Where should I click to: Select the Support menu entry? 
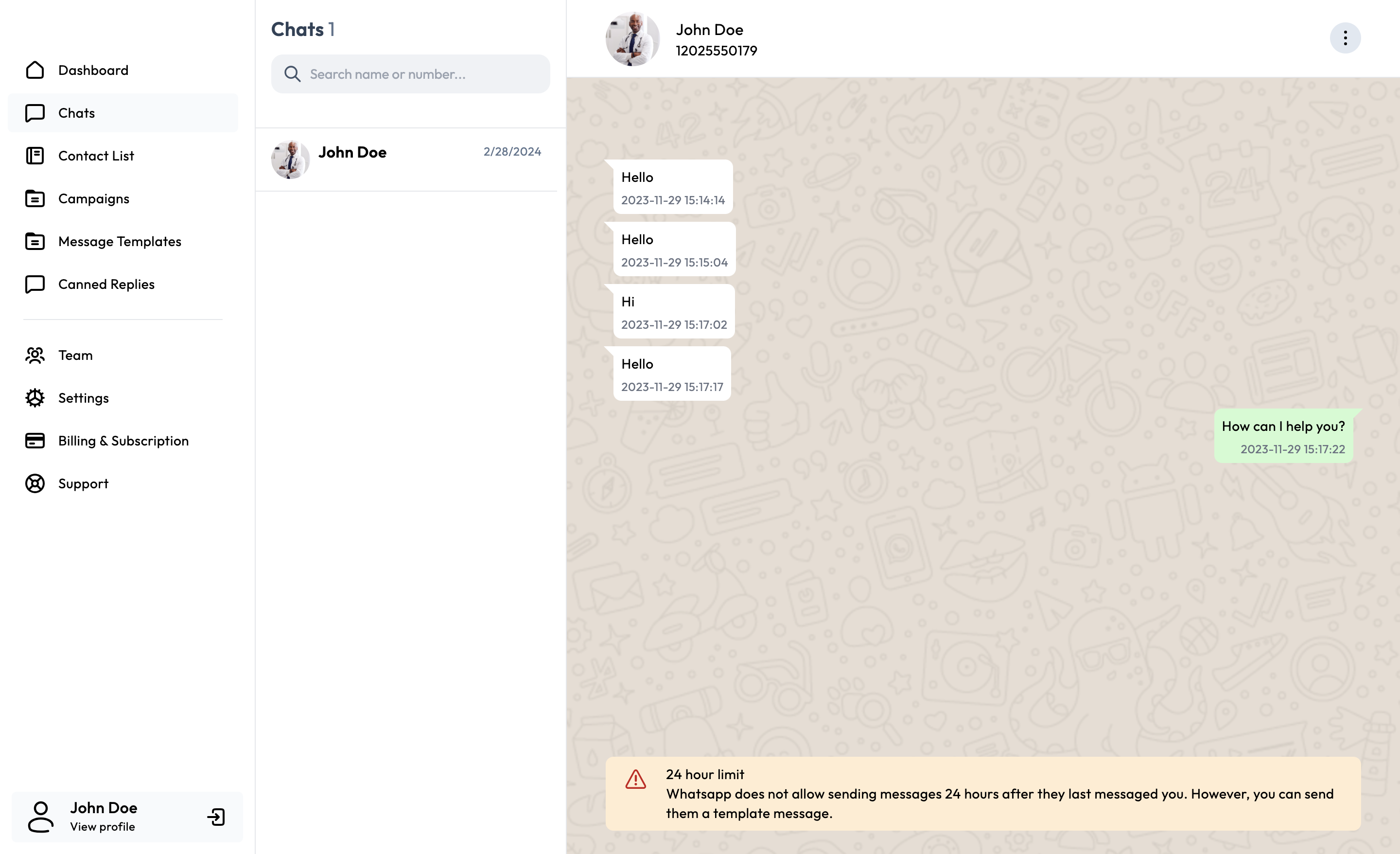[x=83, y=483]
